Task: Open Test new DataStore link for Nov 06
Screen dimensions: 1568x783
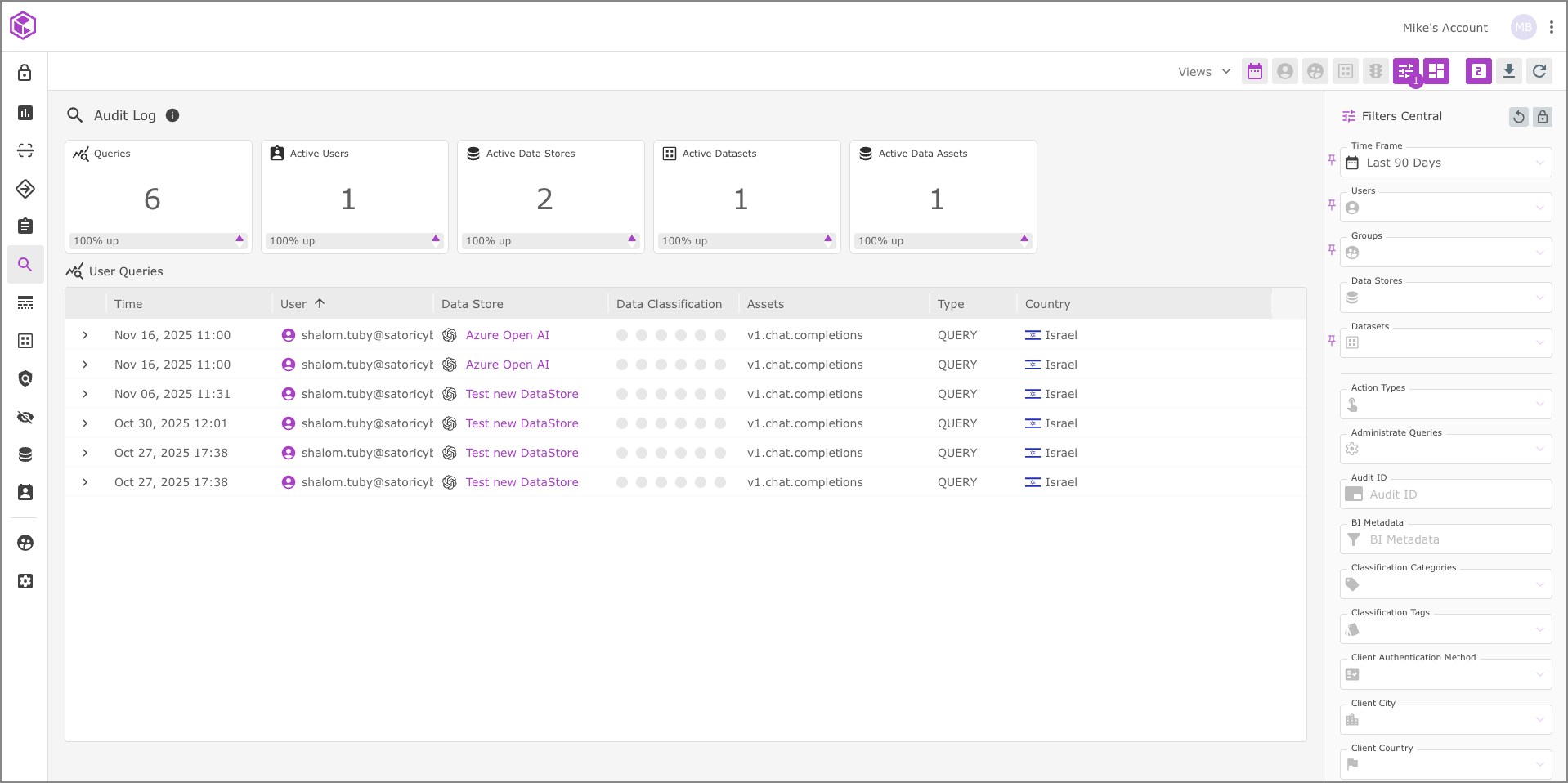Action: click(x=522, y=394)
